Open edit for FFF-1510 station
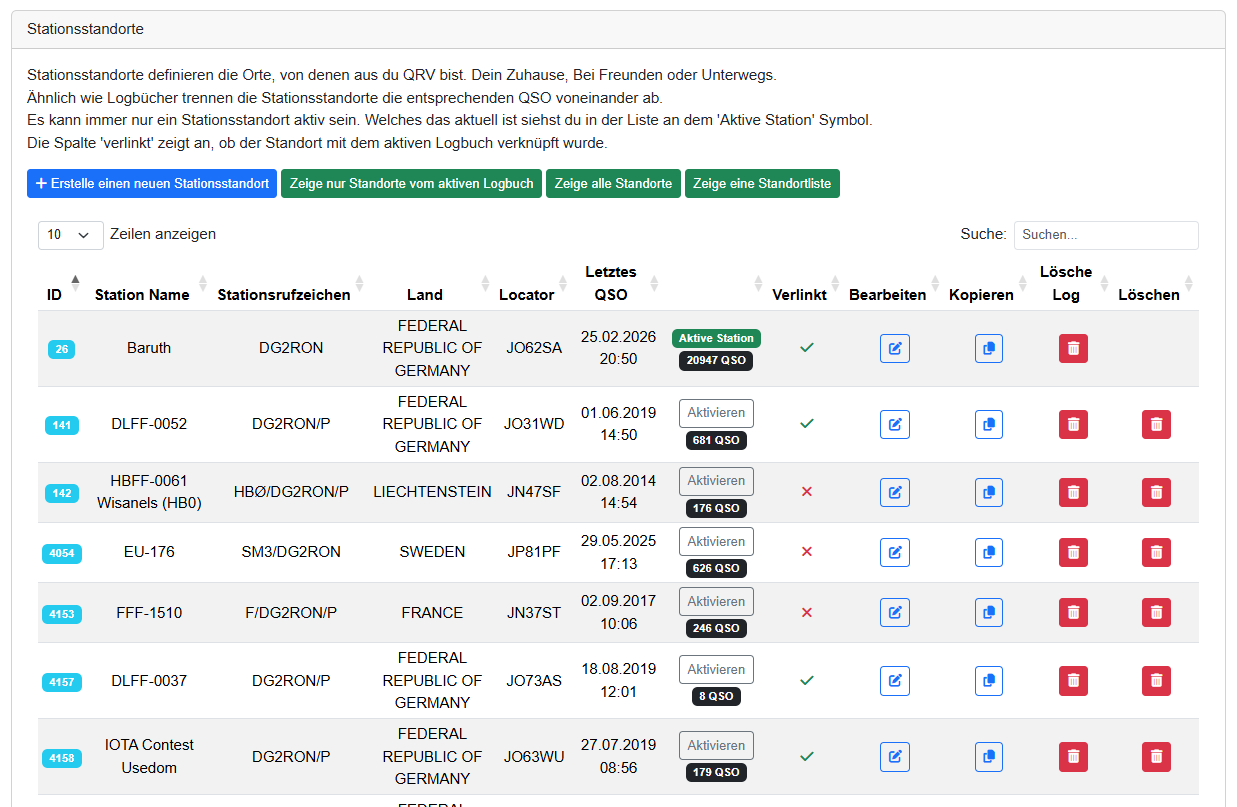This screenshot has height=807, width=1237. [x=894, y=612]
